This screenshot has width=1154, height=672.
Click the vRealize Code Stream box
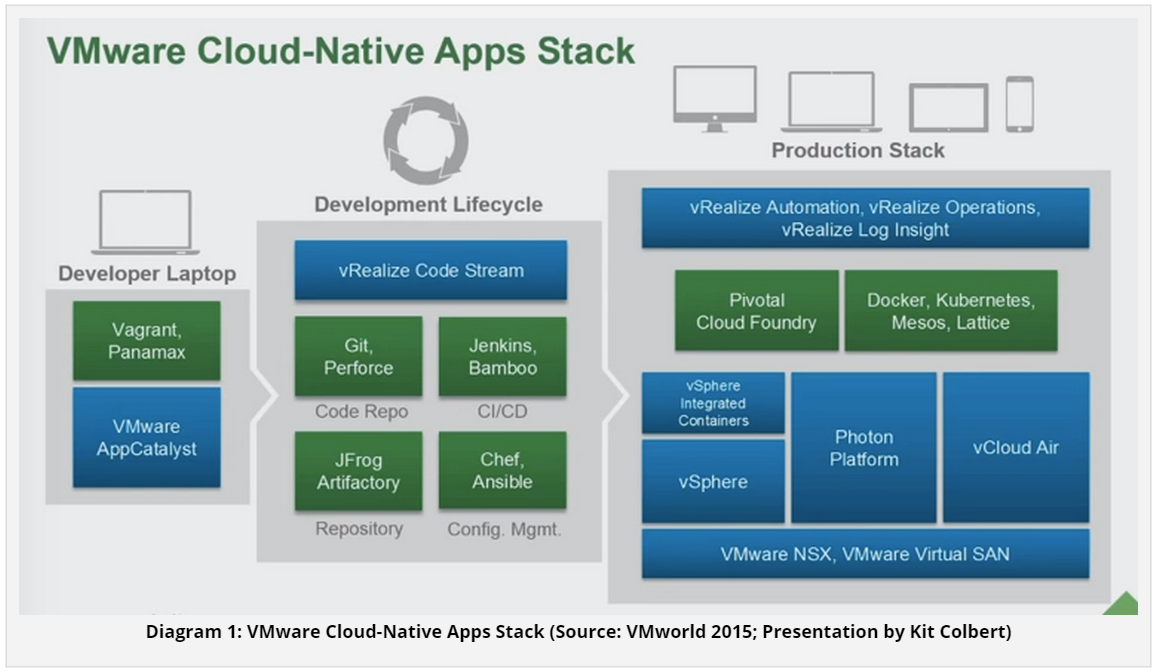[431, 270]
